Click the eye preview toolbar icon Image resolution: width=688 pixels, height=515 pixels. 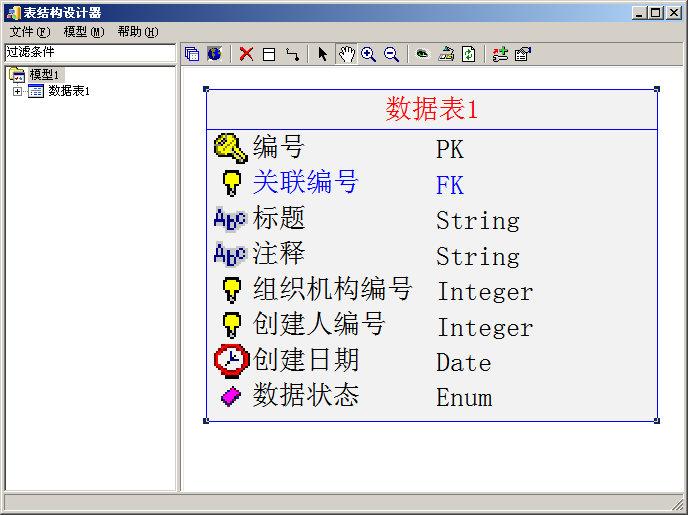[x=422, y=54]
